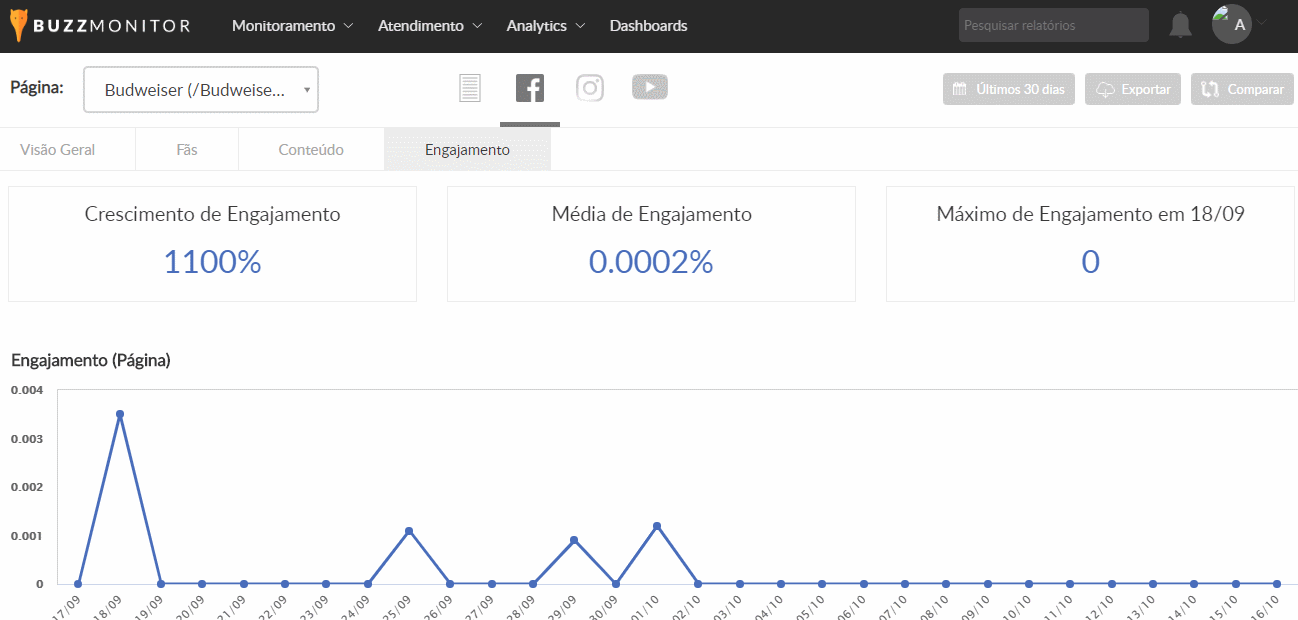The height and width of the screenshot is (620, 1298).
Task: Switch to the YouTube network icon
Action: tap(650, 88)
